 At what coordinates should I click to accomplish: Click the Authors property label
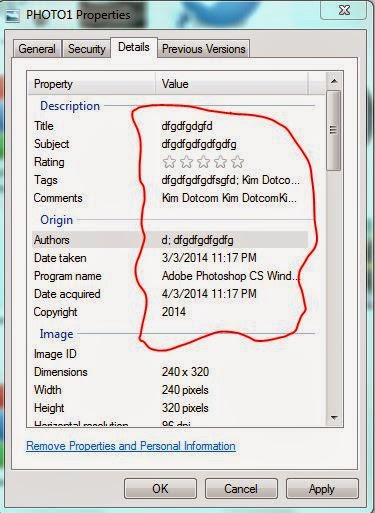point(52,240)
